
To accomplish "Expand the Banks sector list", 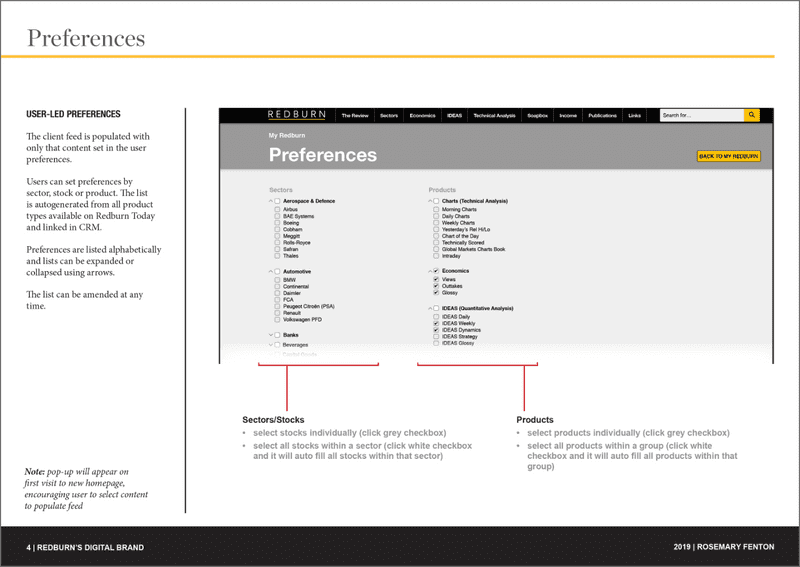I will click(x=271, y=335).
